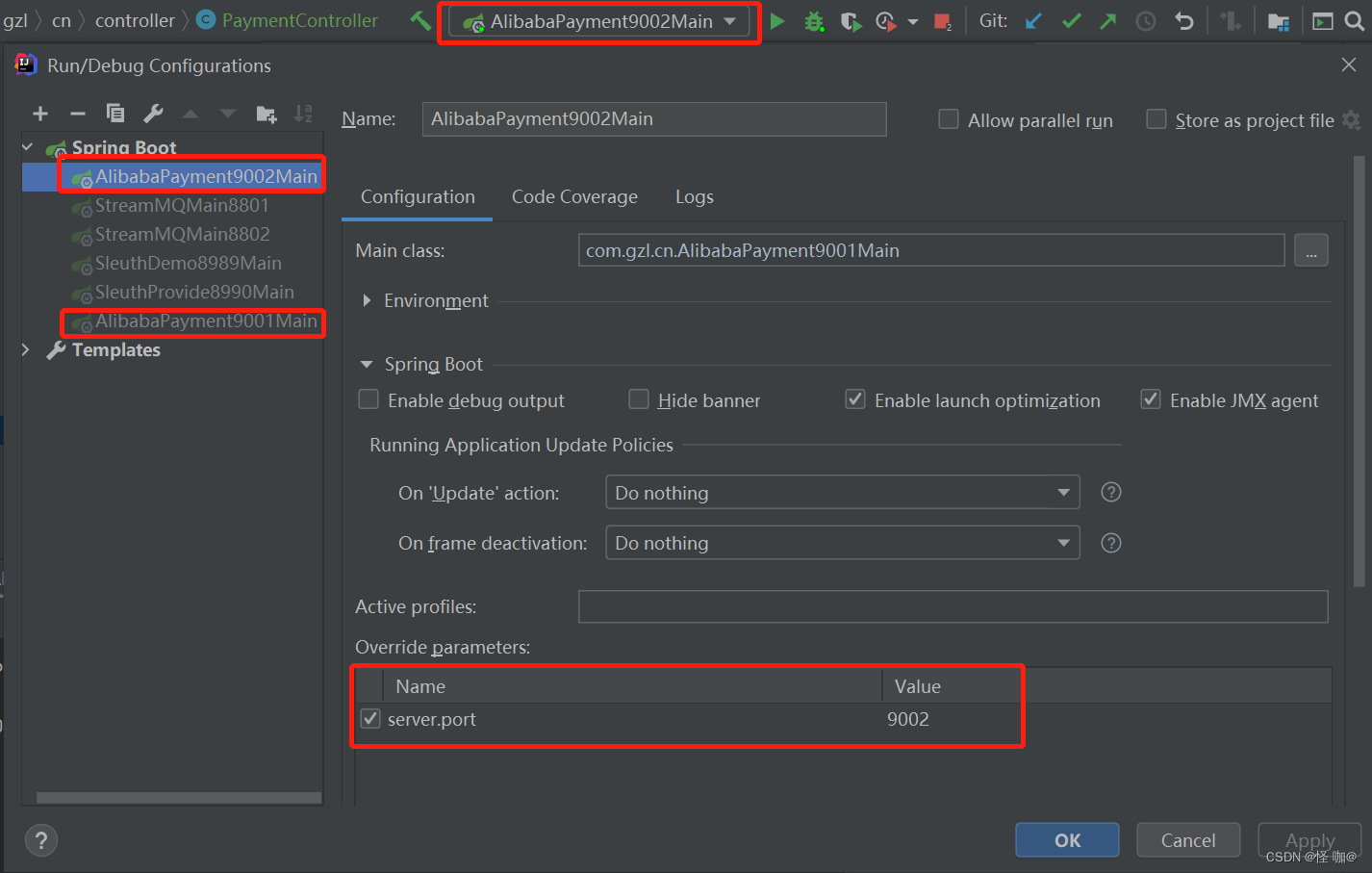1372x873 pixels.
Task: Rollback changes with undo arrow icon
Action: pyautogui.click(x=1184, y=21)
